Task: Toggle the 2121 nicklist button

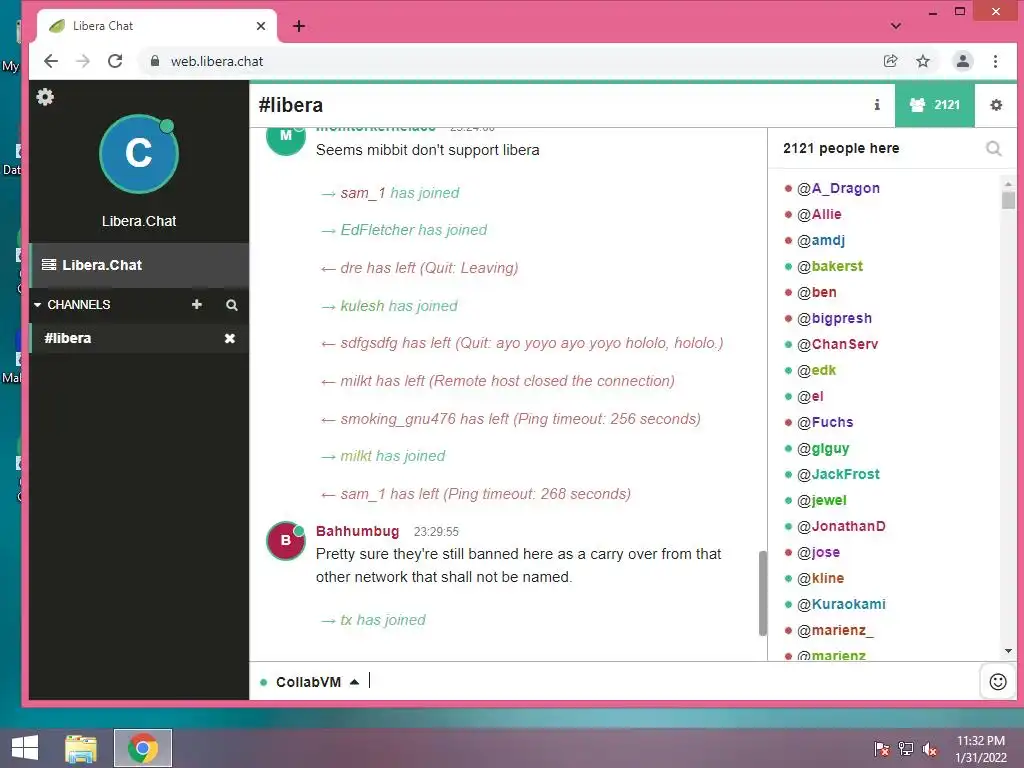Action: [935, 104]
